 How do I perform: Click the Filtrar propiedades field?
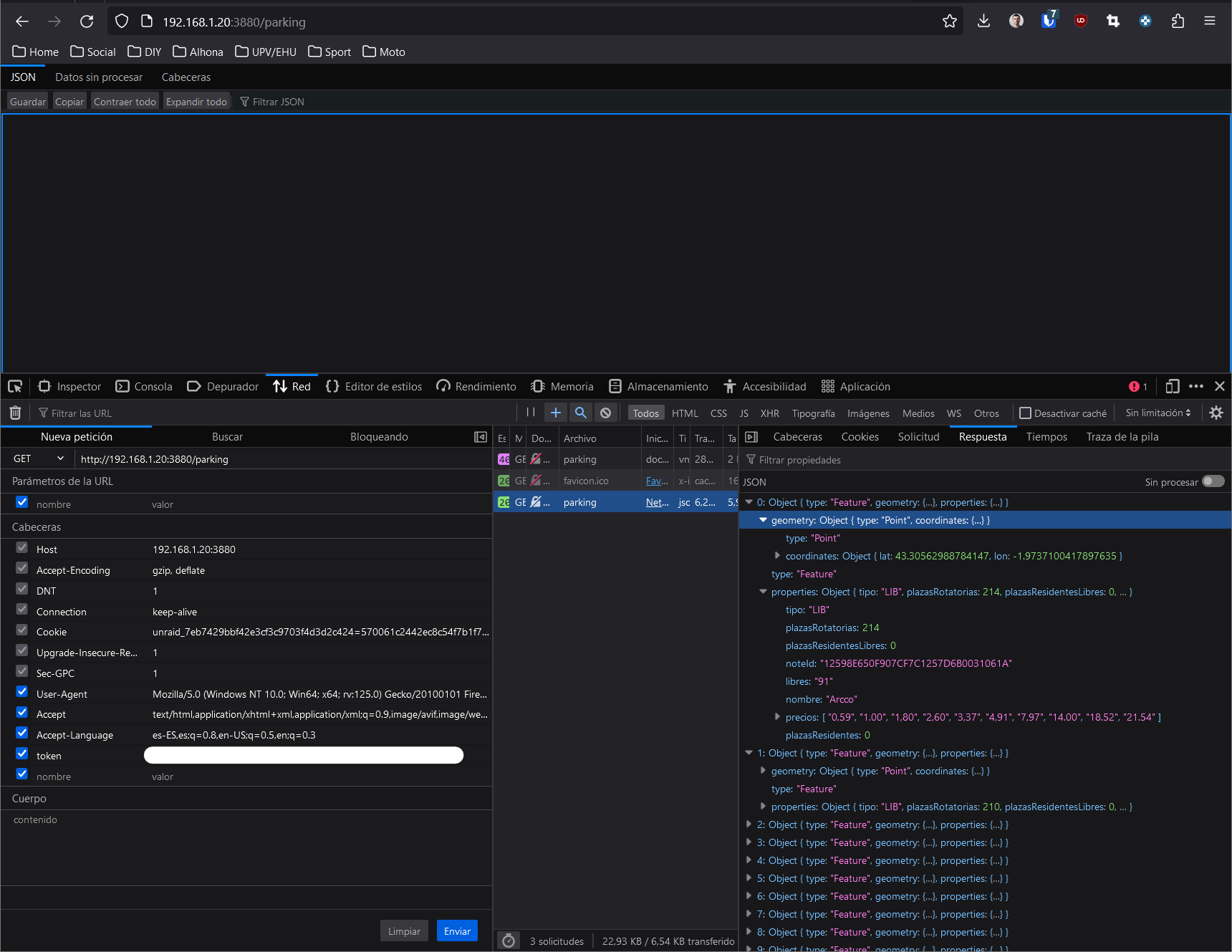coord(985,460)
